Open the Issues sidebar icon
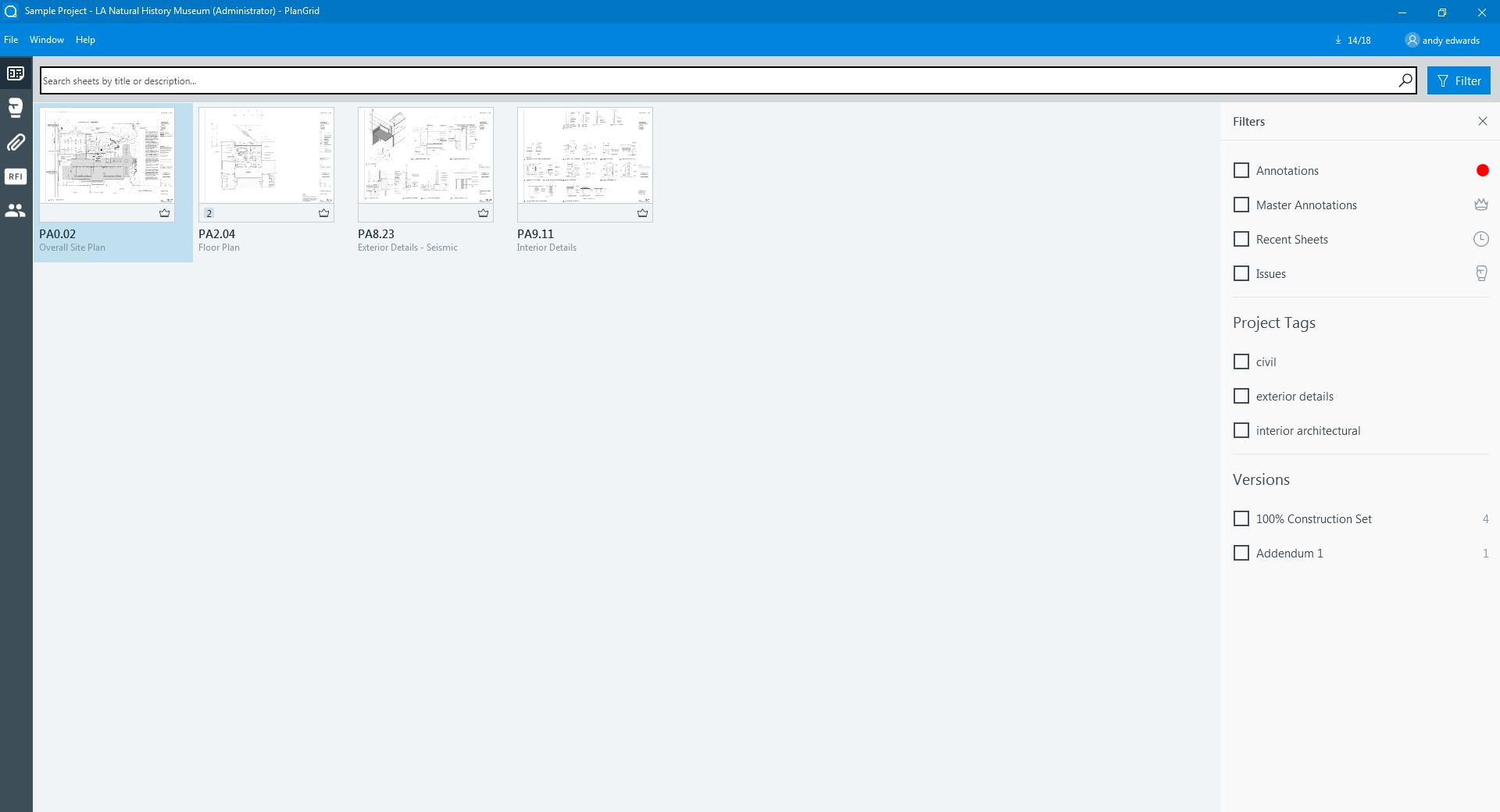This screenshot has height=812, width=1500. (16, 108)
